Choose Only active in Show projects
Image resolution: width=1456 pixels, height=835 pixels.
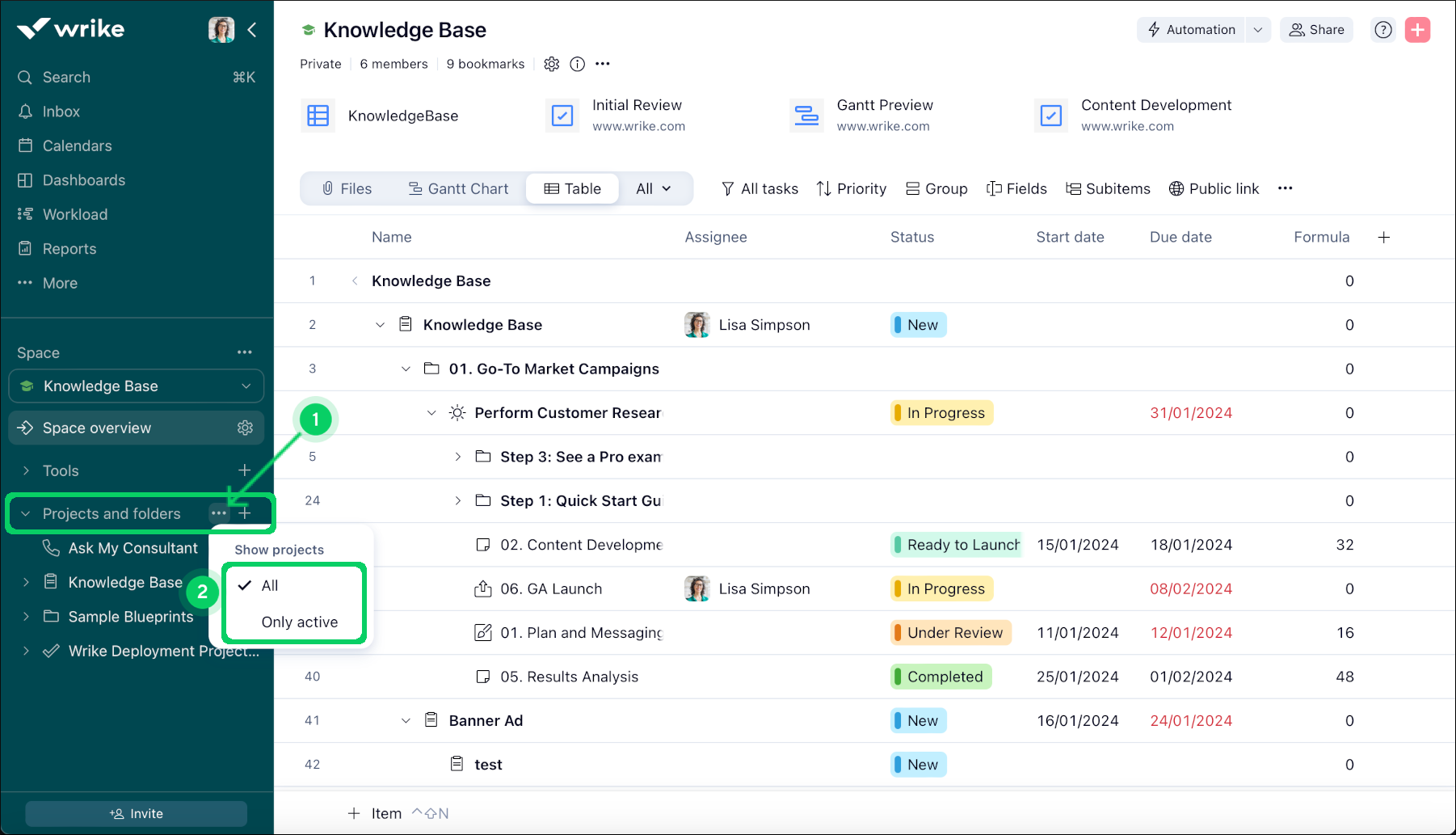pyautogui.click(x=299, y=622)
